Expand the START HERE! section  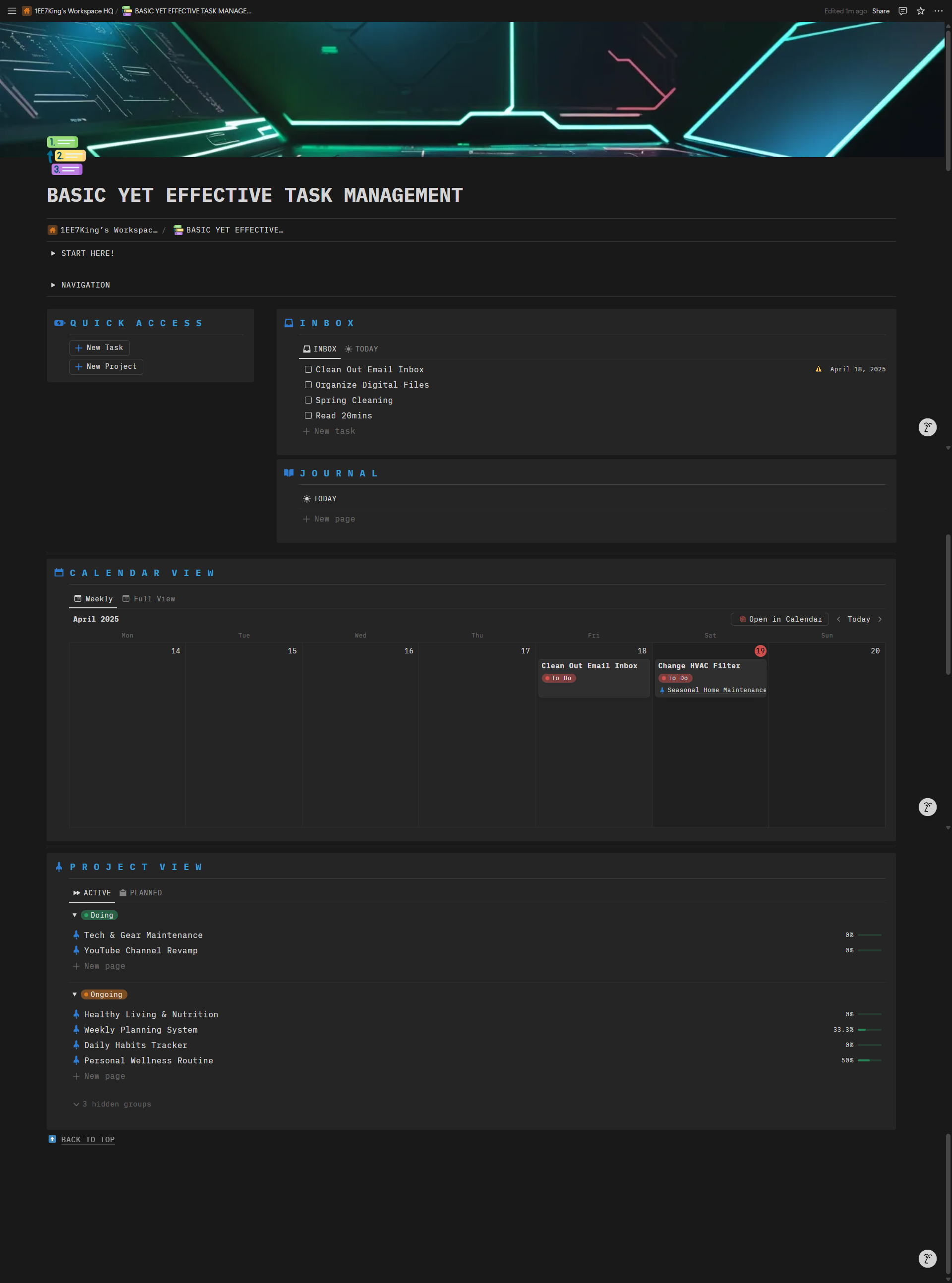click(x=53, y=253)
